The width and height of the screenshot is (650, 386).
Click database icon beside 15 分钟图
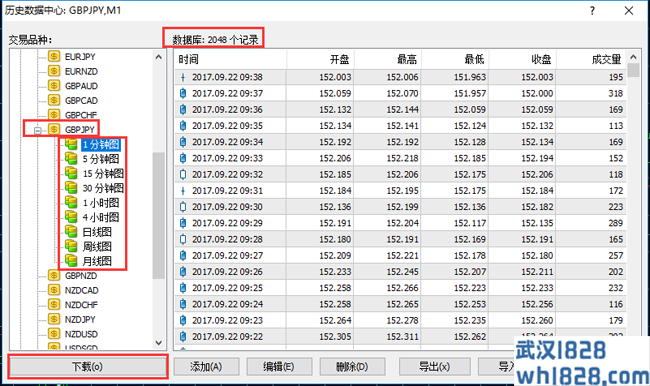coord(71,173)
